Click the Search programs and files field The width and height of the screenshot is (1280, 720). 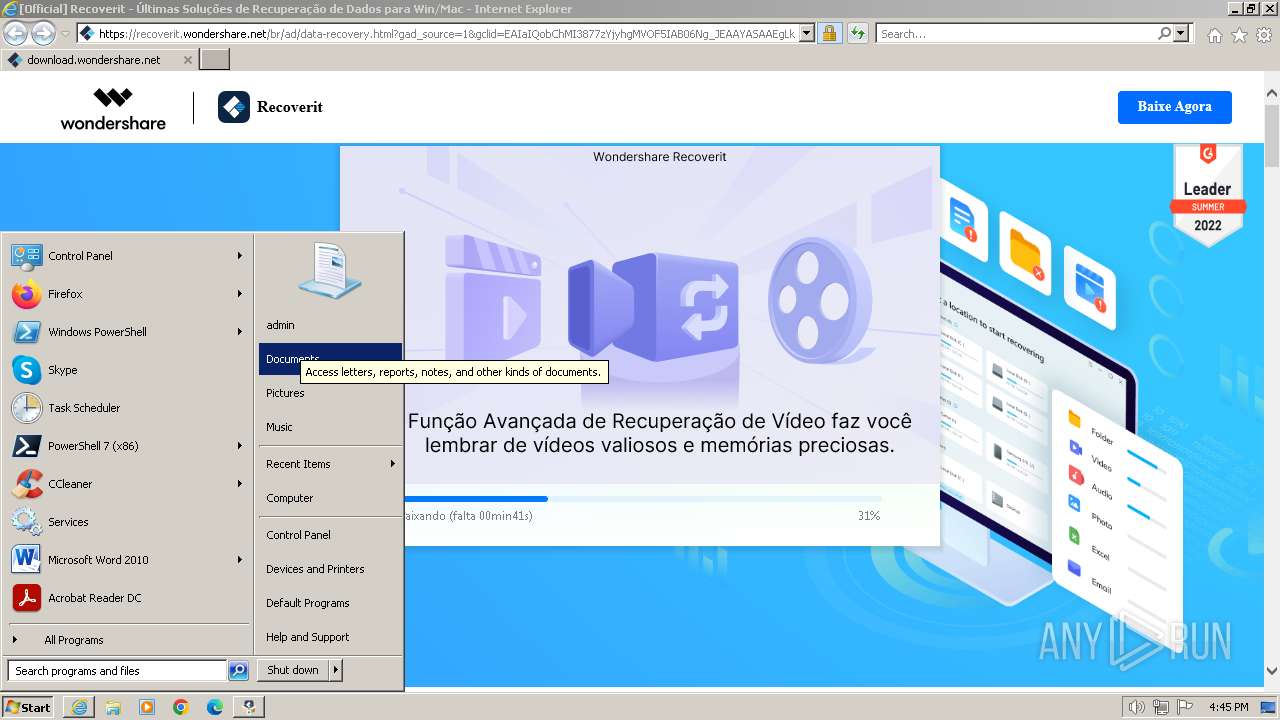(117, 671)
